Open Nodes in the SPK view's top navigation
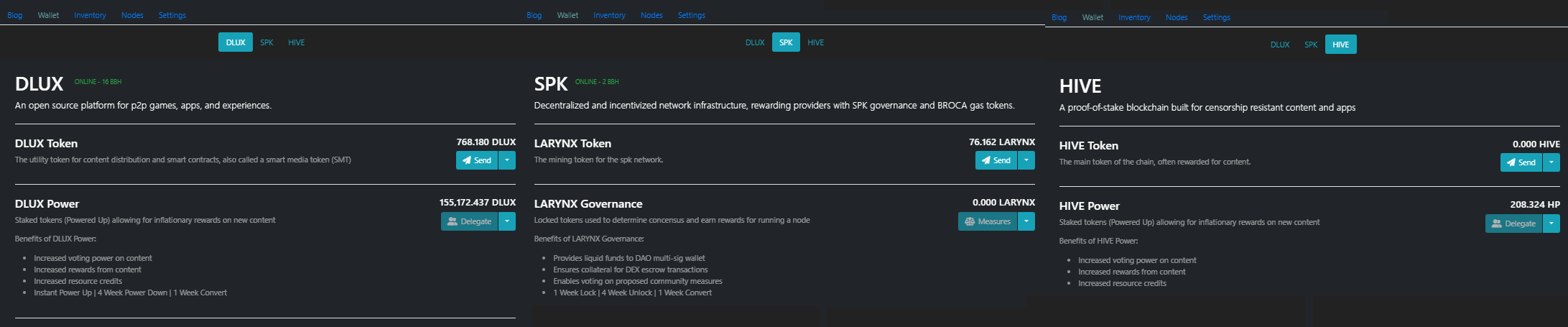Viewport: 1568px width, 327px height. (x=651, y=15)
